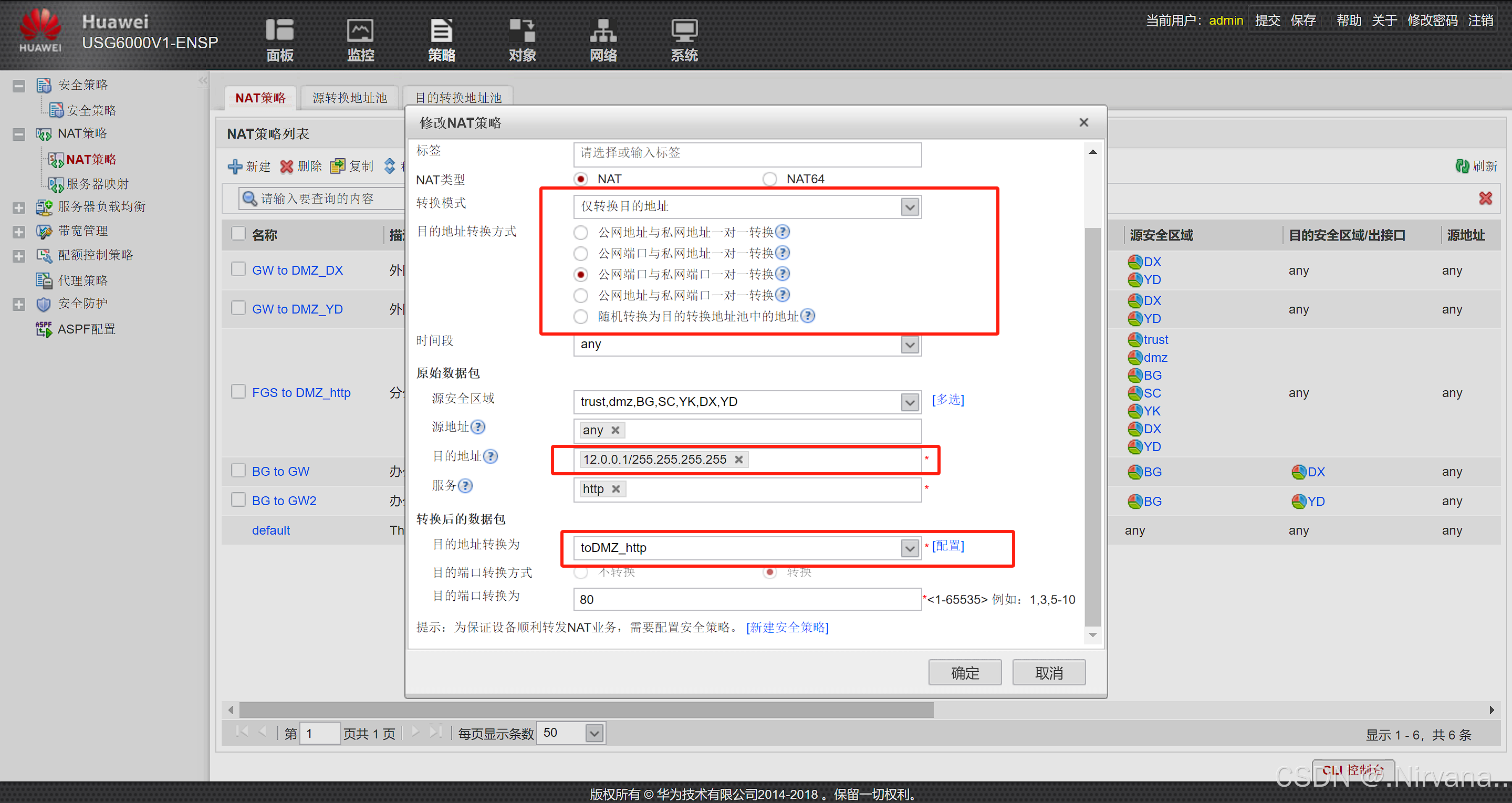The width and height of the screenshot is (1512, 803).
Task: Select 随机转换为目的转换地址池中的地址 radio option
Action: pyautogui.click(x=580, y=317)
